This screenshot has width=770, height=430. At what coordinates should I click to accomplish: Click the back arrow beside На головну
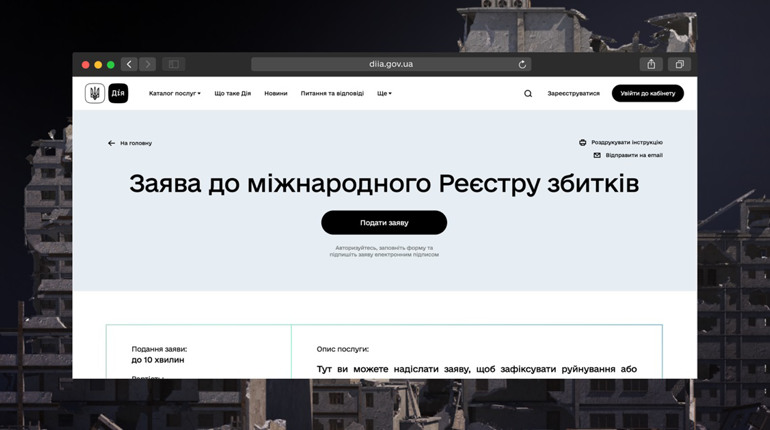[x=111, y=143]
